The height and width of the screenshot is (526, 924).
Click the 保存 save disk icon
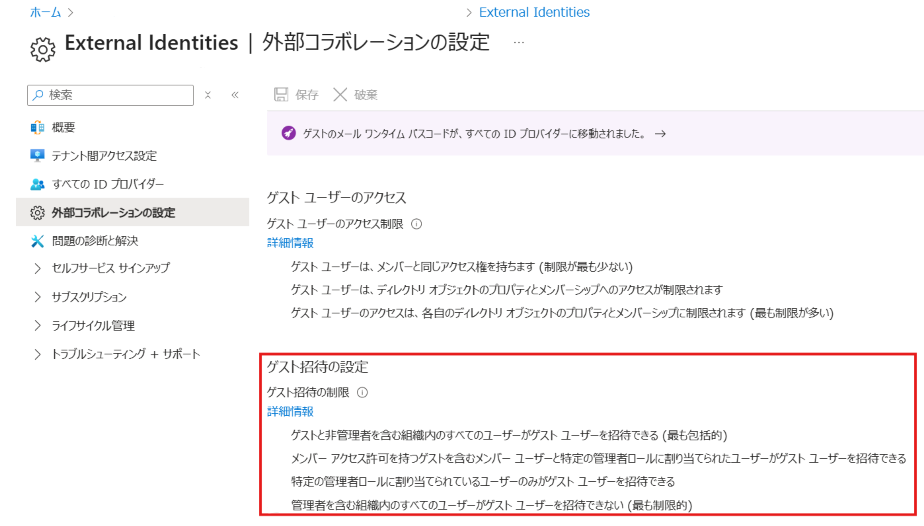click(x=281, y=95)
